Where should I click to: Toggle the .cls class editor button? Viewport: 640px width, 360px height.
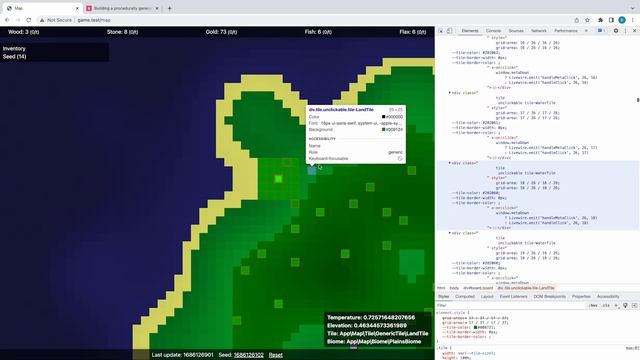click(x=606, y=305)
